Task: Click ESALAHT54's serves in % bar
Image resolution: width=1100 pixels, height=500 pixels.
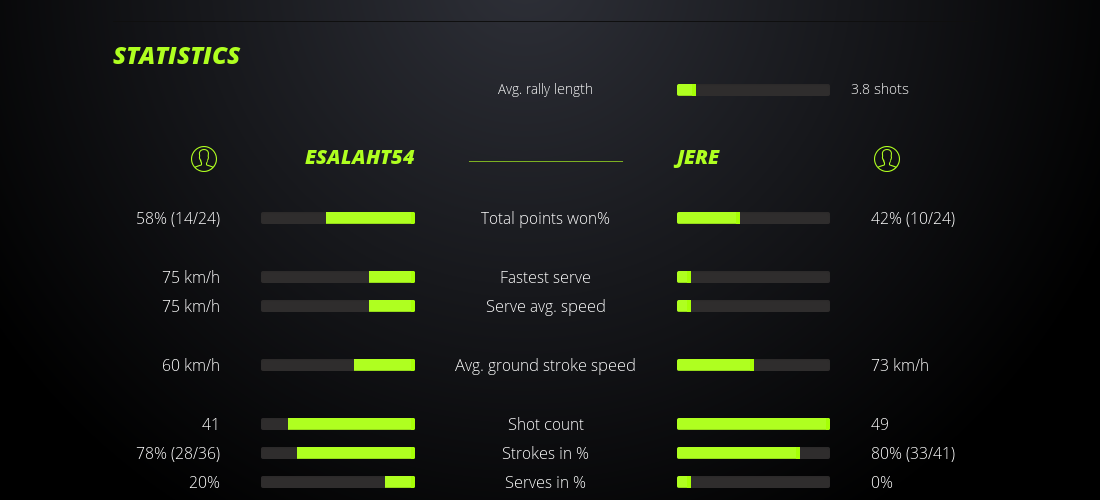Action: [x=338, y=482]
